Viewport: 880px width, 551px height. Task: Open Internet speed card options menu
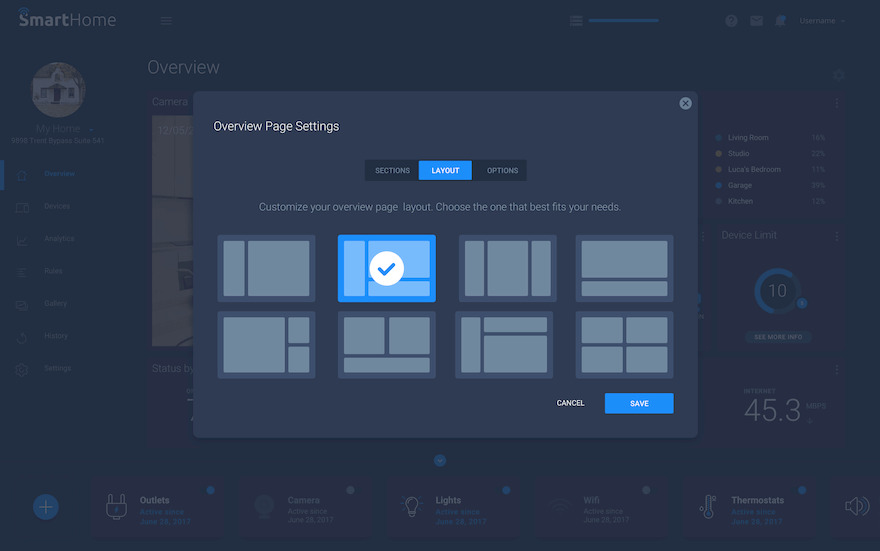837,369
